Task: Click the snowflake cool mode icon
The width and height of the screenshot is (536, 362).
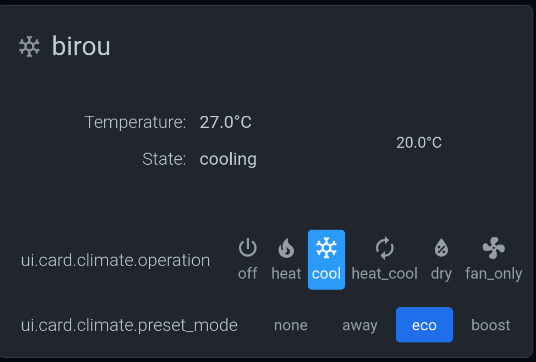Action: click(x=326, y=247)
